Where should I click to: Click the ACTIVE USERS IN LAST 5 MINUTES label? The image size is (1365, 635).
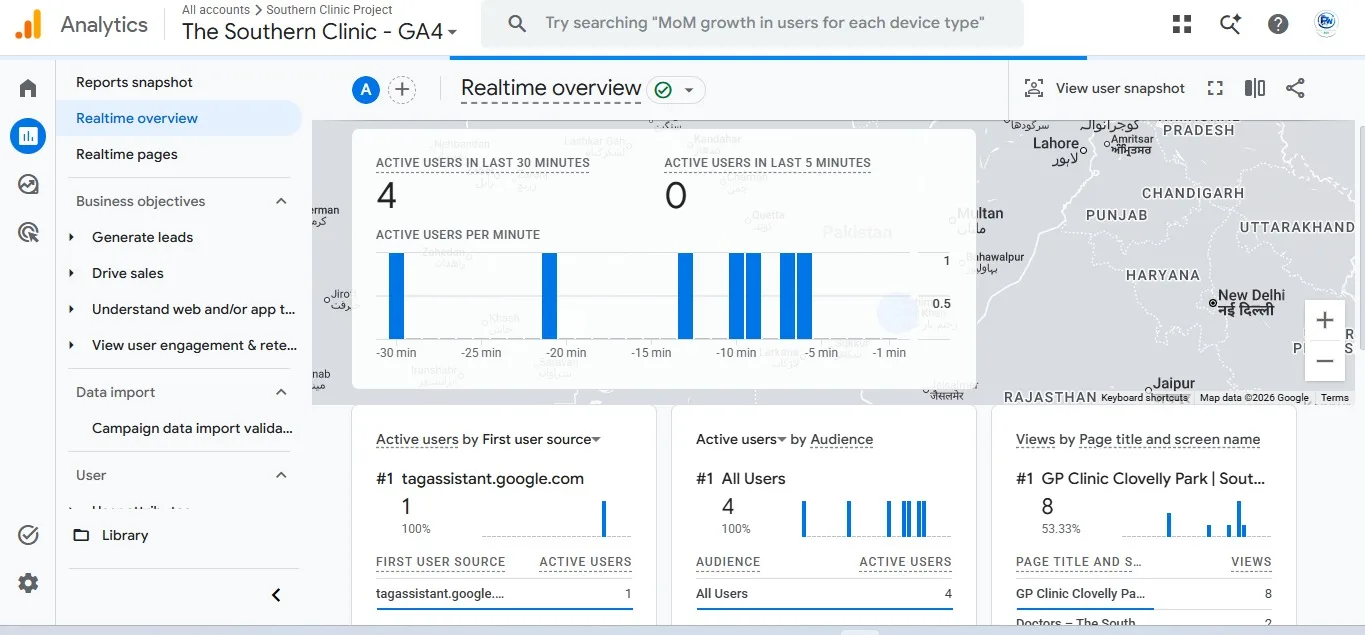click(x=767, y=163)
